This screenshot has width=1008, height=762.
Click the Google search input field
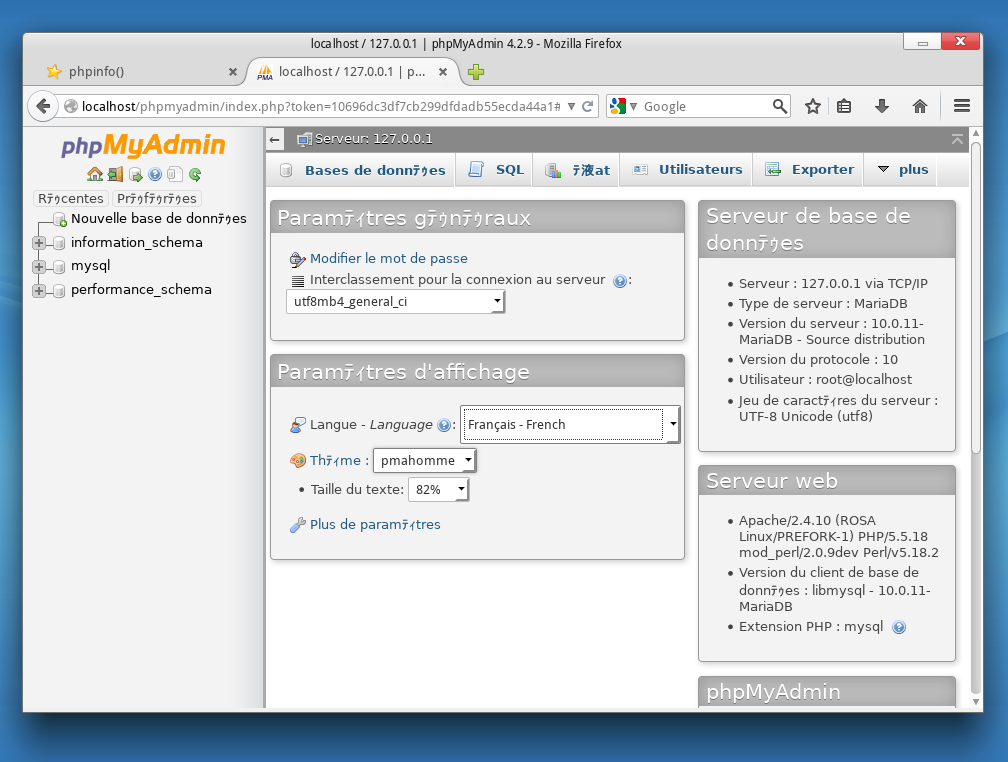[706, 107]
